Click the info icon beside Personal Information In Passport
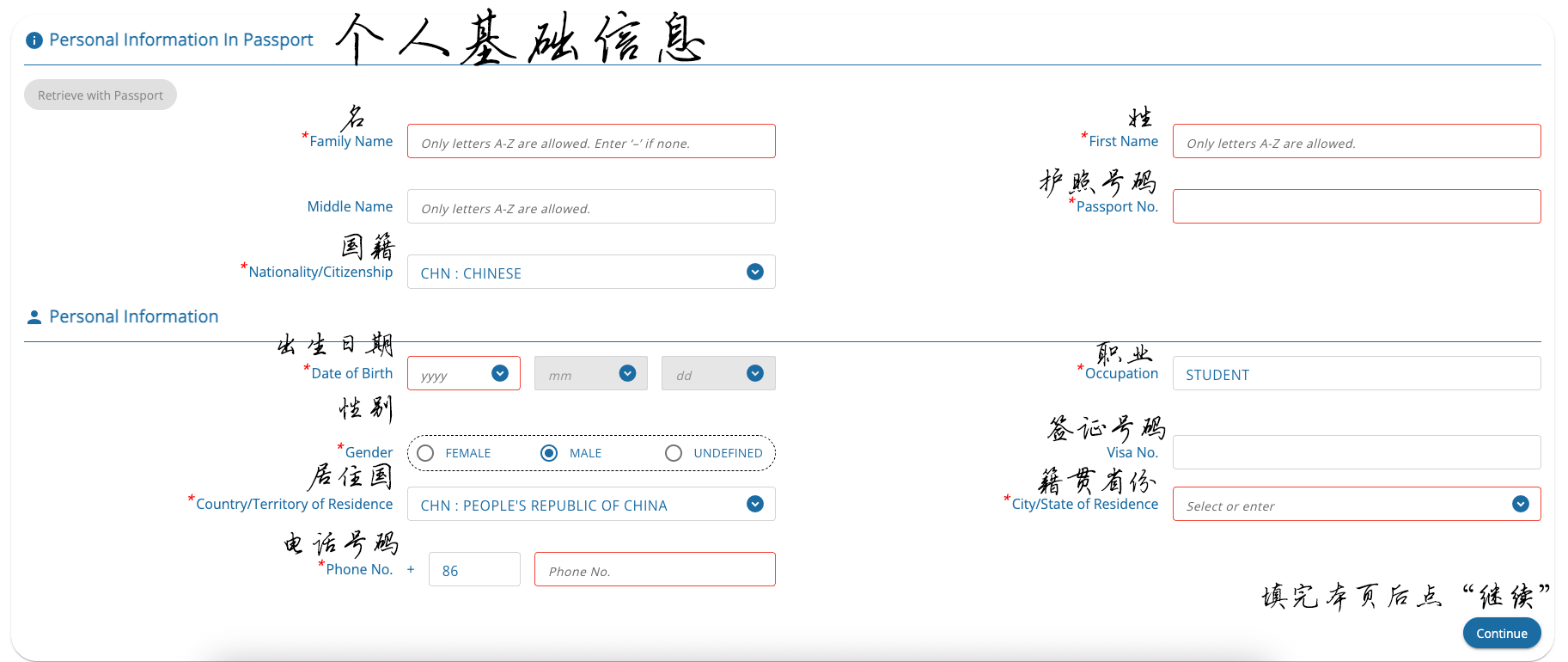 pos(34,40)
